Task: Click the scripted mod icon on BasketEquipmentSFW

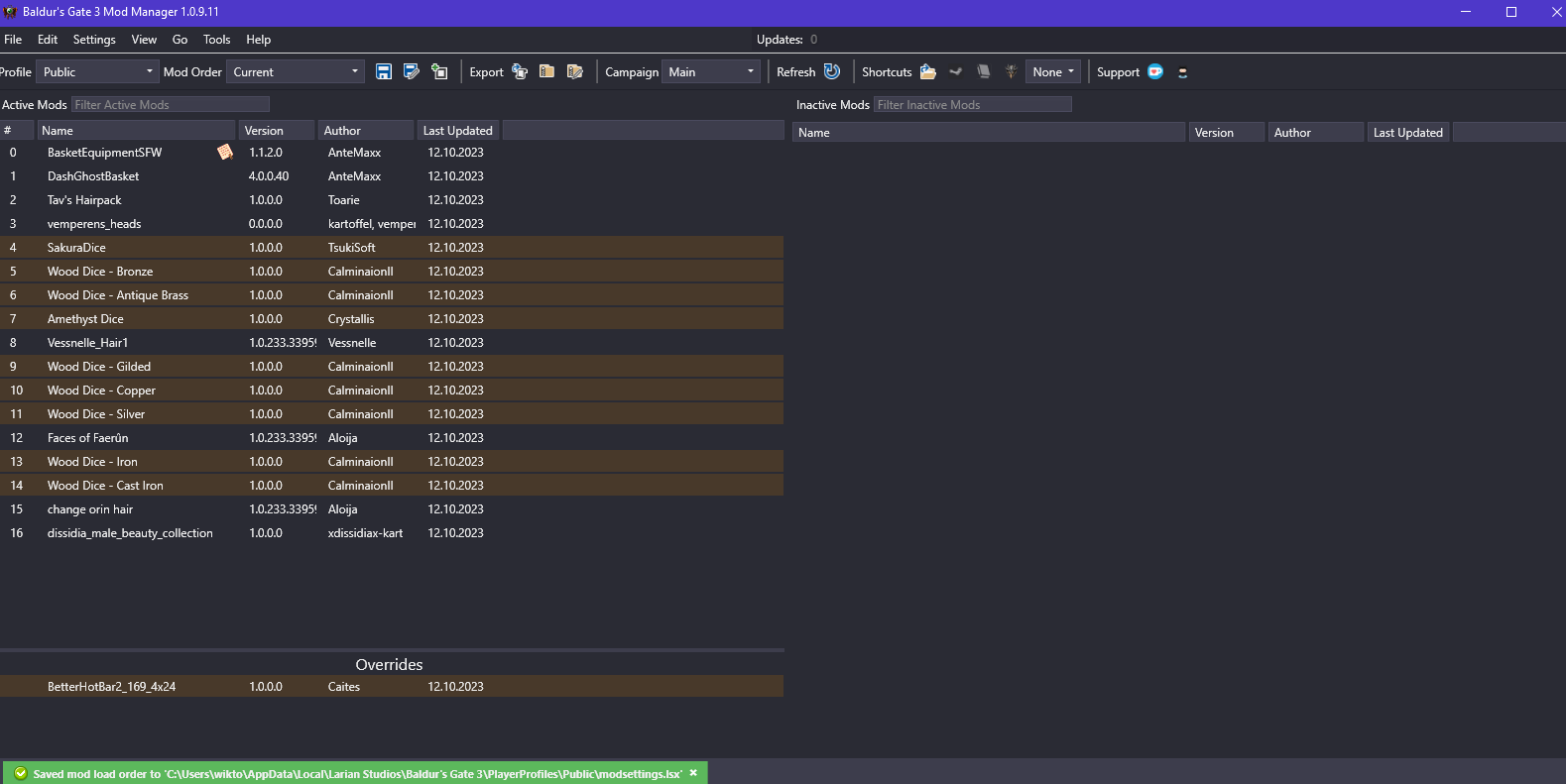Action: (x=225, y=152)
